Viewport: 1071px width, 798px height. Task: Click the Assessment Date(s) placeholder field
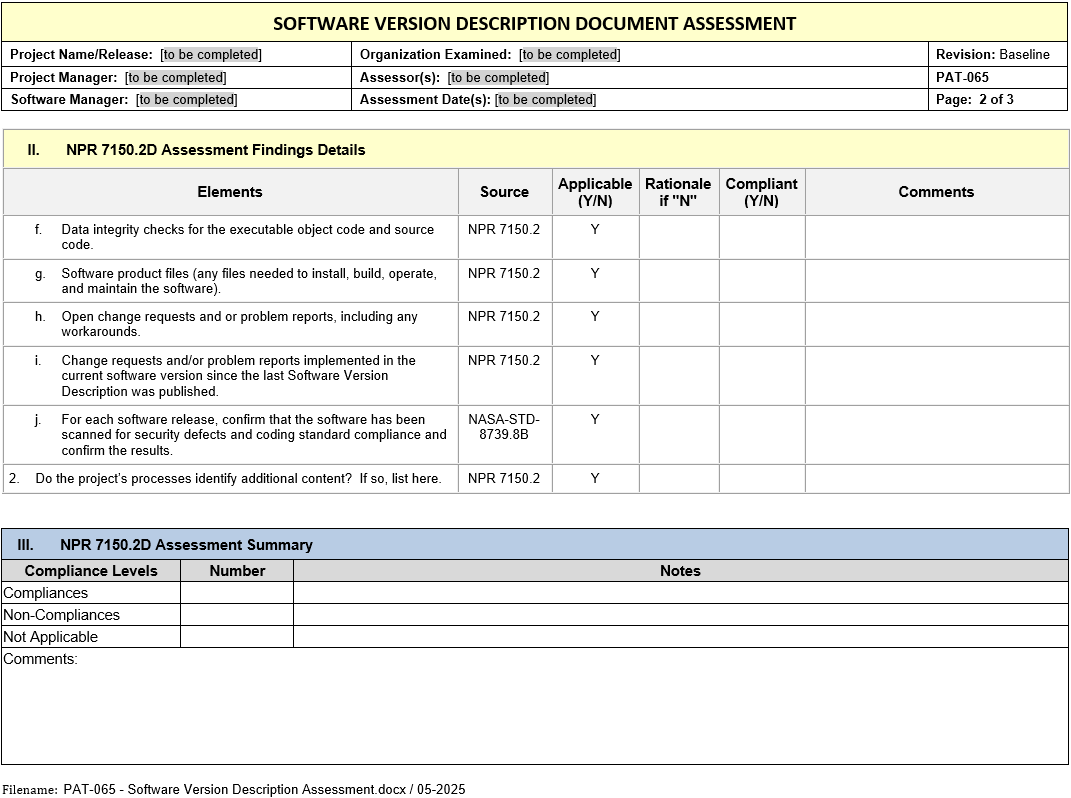[545, 99]
